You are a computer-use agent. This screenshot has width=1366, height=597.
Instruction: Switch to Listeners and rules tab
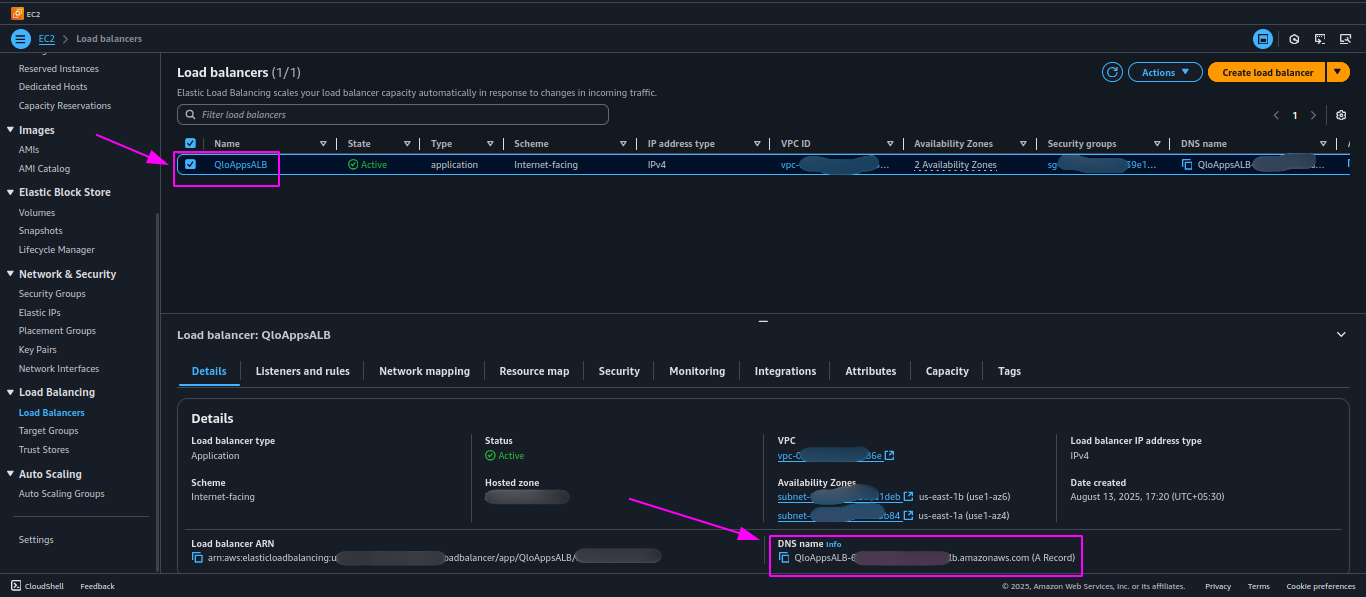click(303, 371)
